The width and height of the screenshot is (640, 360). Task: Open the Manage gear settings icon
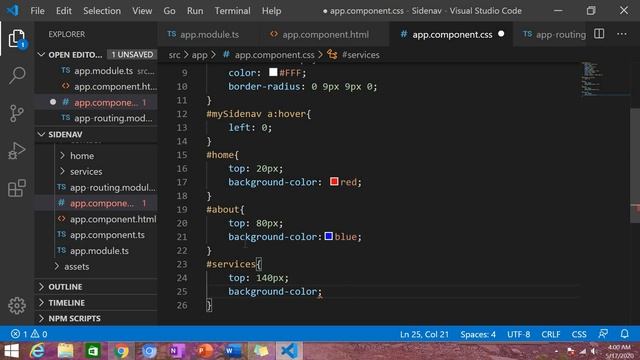[x=17, y=305]
